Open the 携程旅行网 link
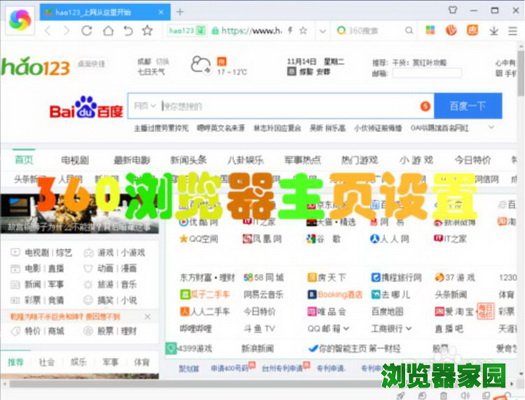Screen dimensions: 525x400 point(396,277)
